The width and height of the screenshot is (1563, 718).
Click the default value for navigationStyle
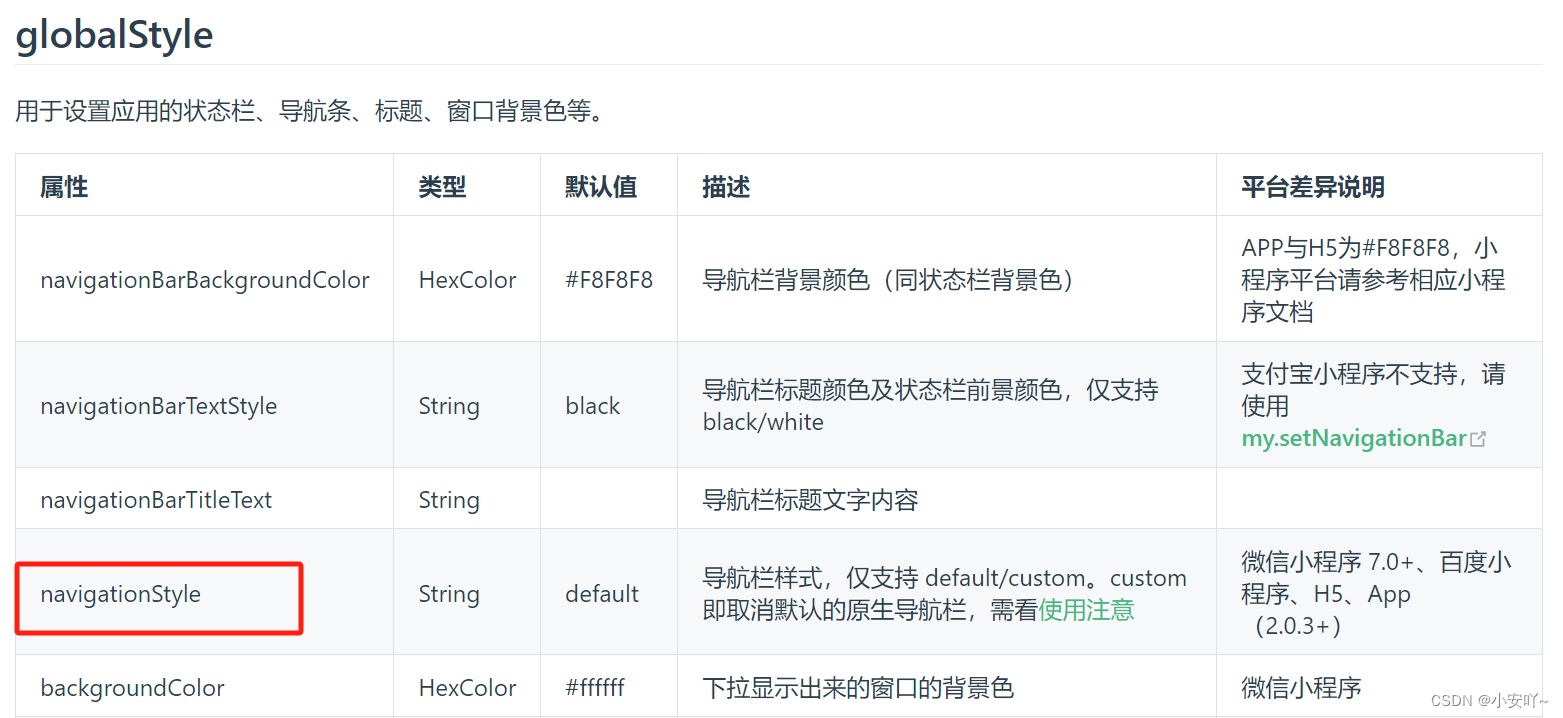[x=601, y=593]
